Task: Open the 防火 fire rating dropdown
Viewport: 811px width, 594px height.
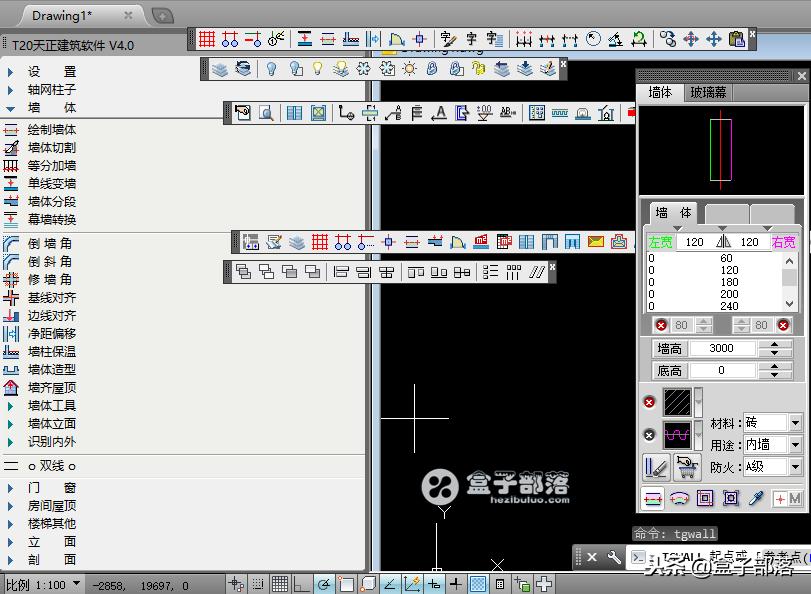Action: point(795,467)
